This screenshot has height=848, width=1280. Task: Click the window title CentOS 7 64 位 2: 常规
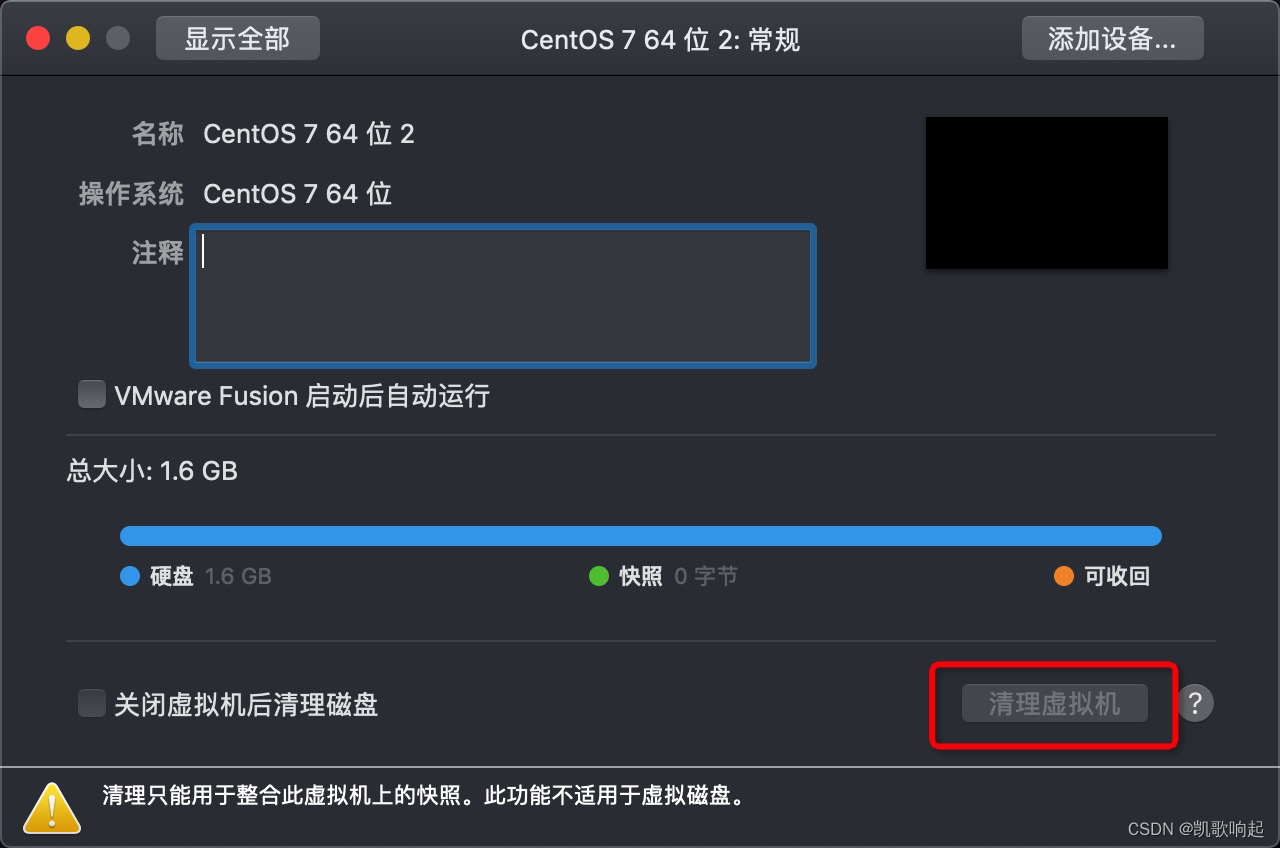(x=660, y=40)
